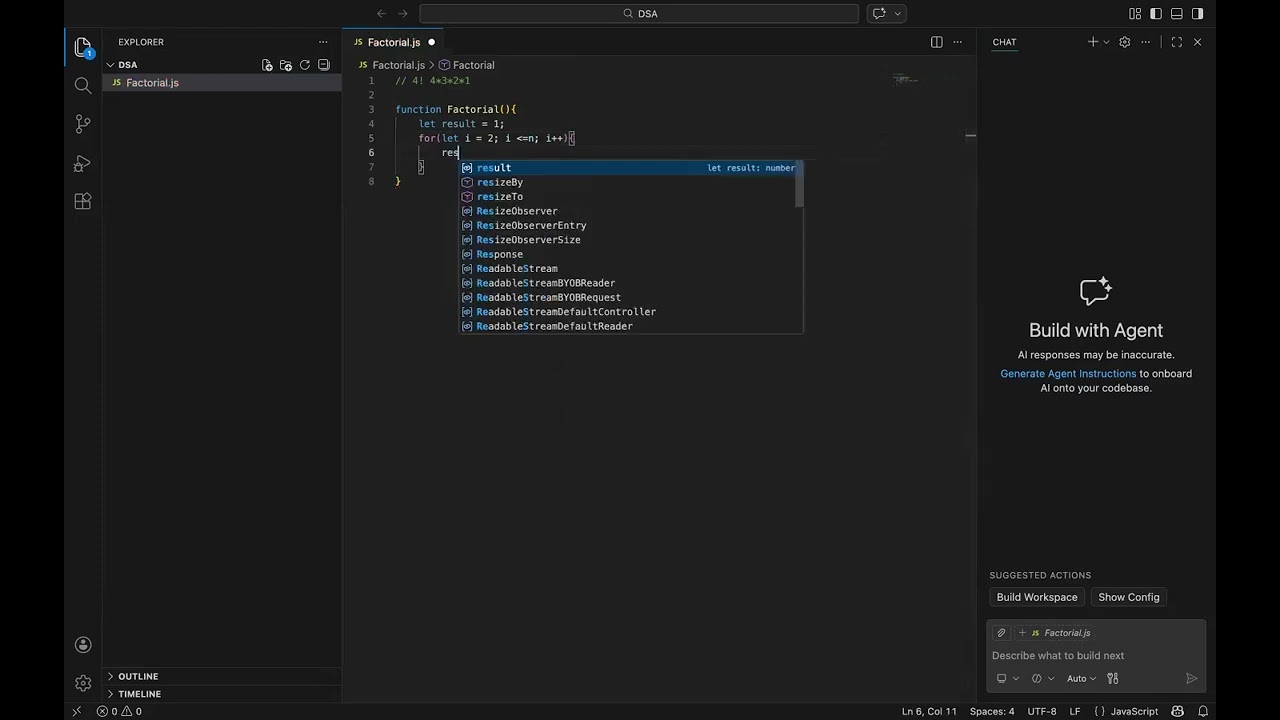Open the Generate Agent Instructions link
Screen dimensions: 1280x720
(x=1068, y=374)
